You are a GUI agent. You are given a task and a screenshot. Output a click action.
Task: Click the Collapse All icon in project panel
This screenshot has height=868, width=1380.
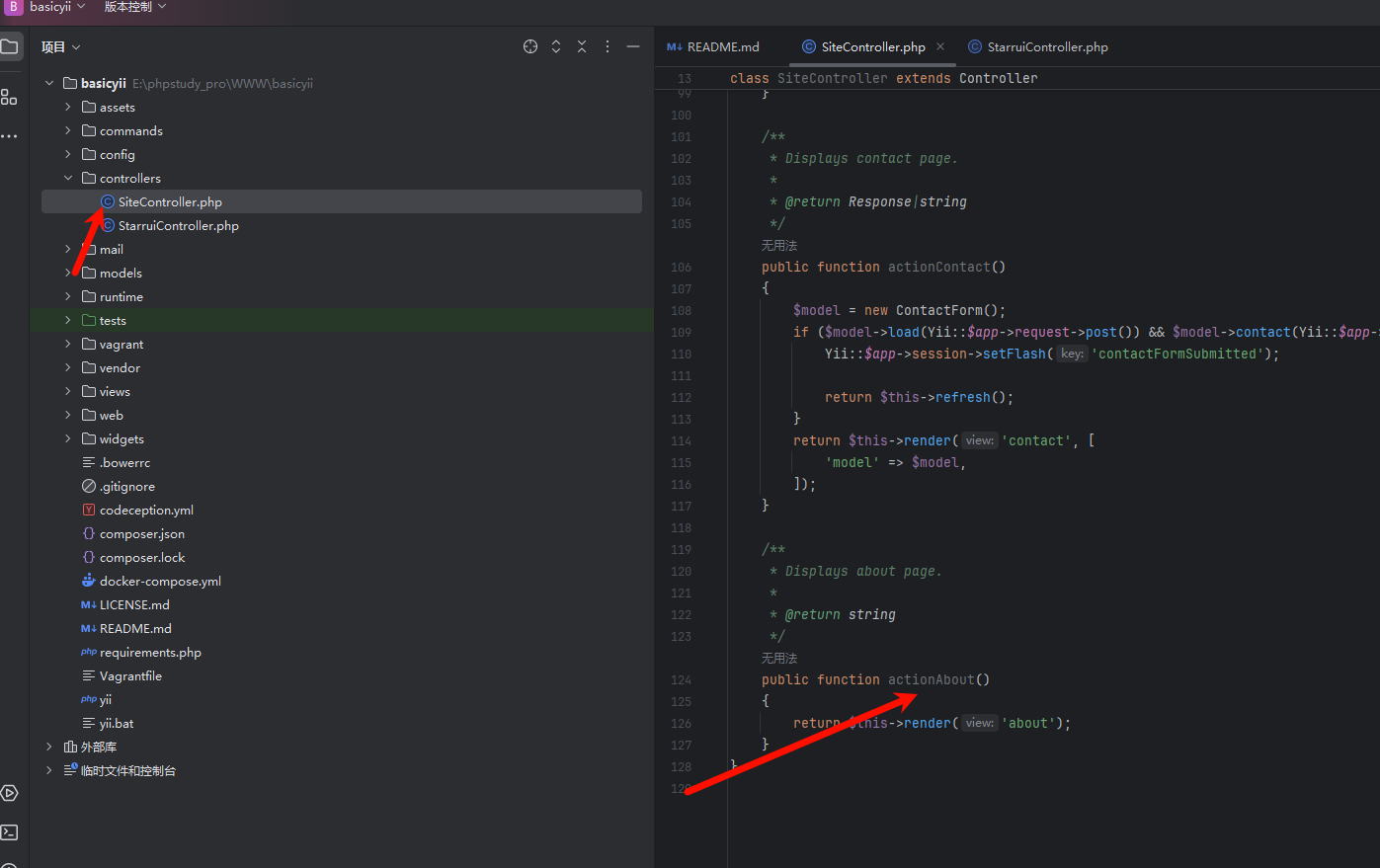582,46
